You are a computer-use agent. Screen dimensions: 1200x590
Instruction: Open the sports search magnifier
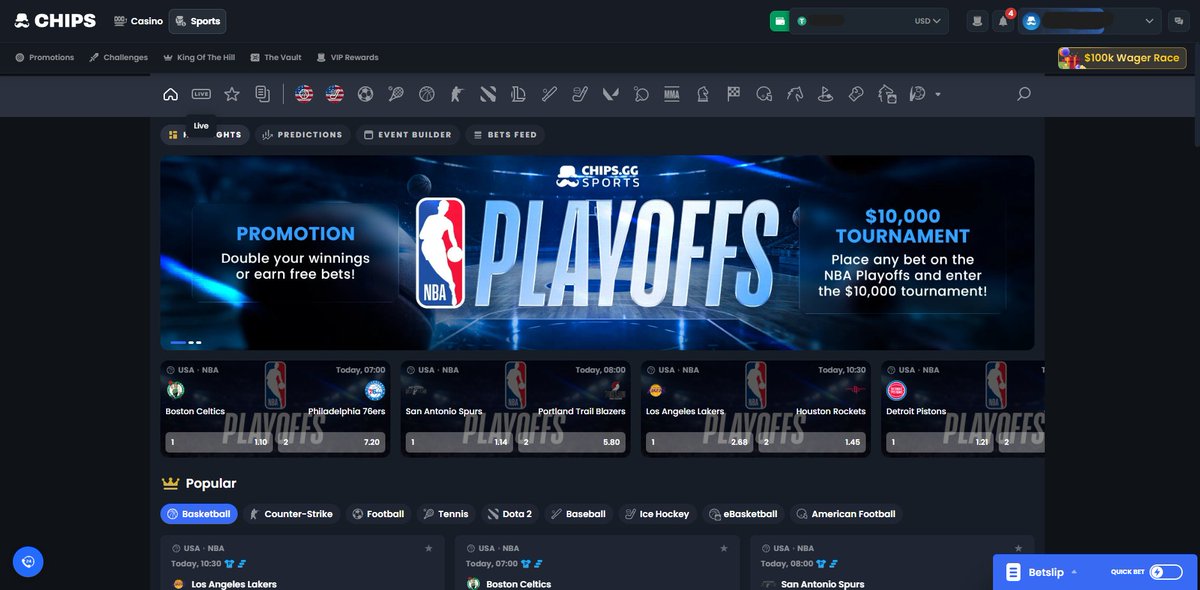point(1023,94)
